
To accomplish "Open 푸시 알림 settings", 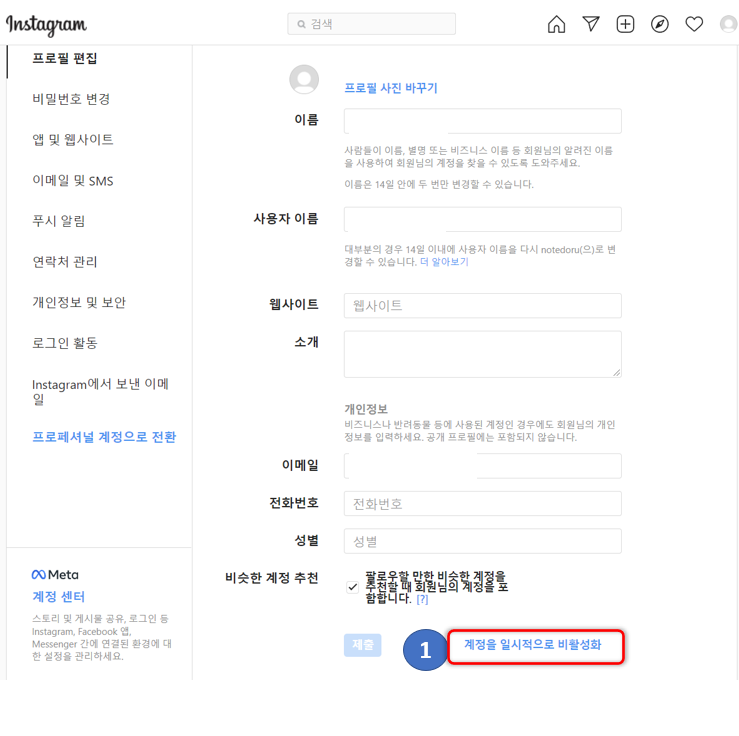I will coord(58,221).
